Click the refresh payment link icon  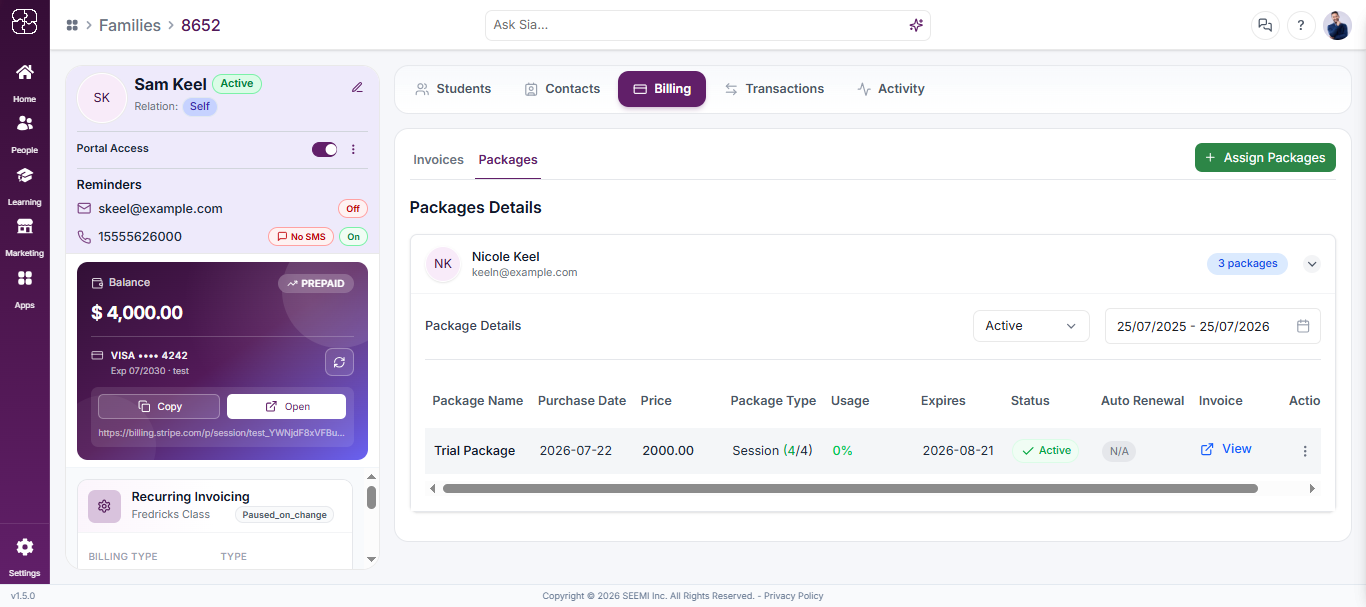(339, 362)
